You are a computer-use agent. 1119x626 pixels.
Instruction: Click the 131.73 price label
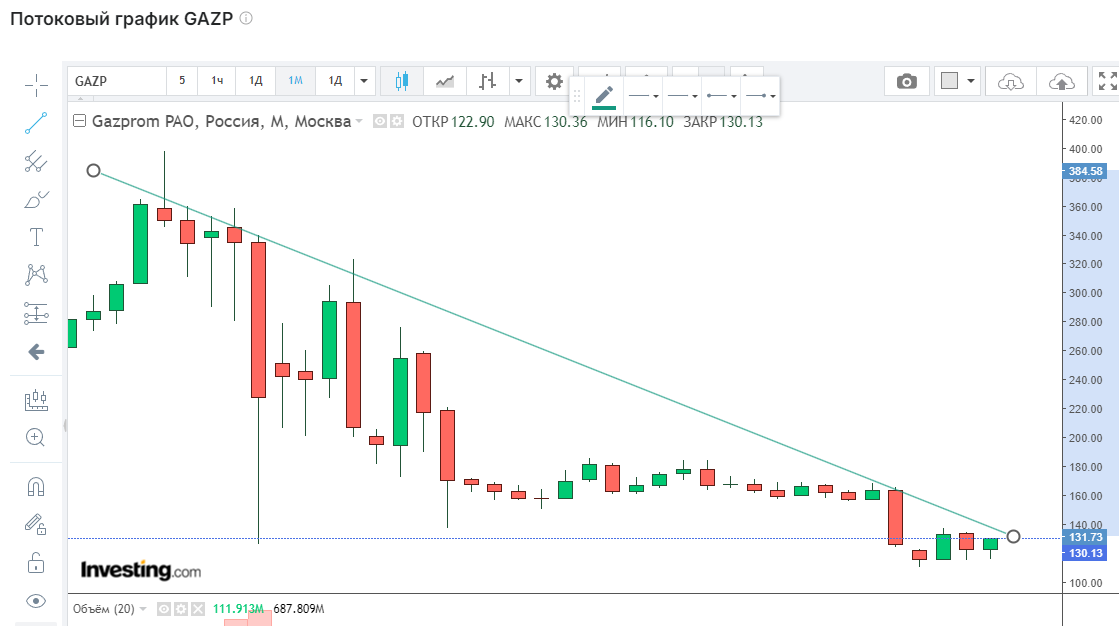(1085, 537)
